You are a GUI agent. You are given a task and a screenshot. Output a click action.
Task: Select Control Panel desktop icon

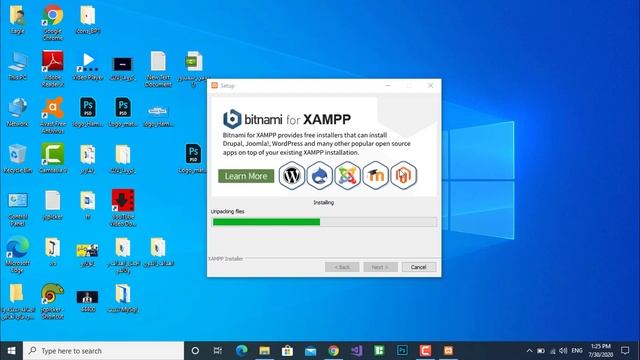click(18, 209)
